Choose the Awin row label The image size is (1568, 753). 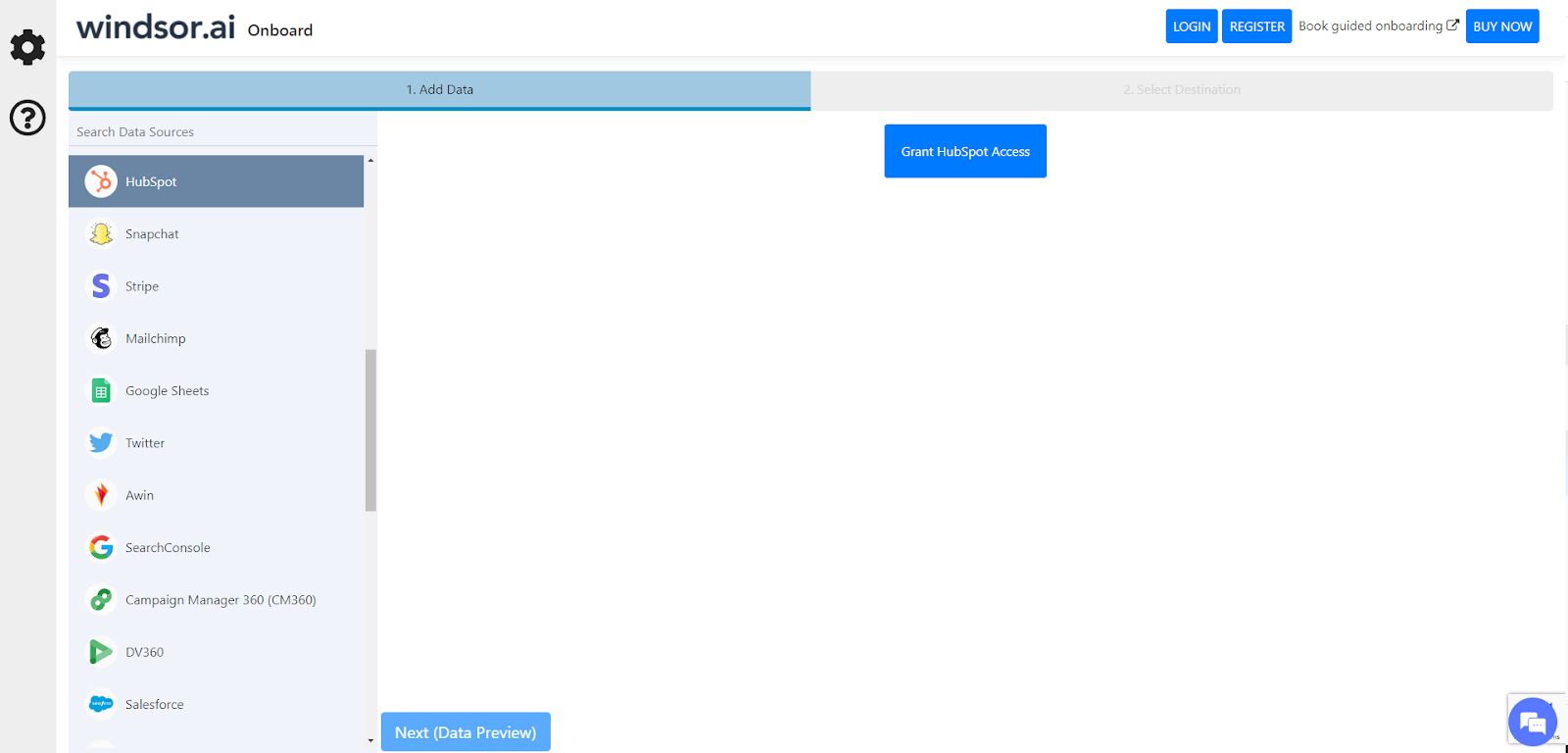click(x=139, y=495)
